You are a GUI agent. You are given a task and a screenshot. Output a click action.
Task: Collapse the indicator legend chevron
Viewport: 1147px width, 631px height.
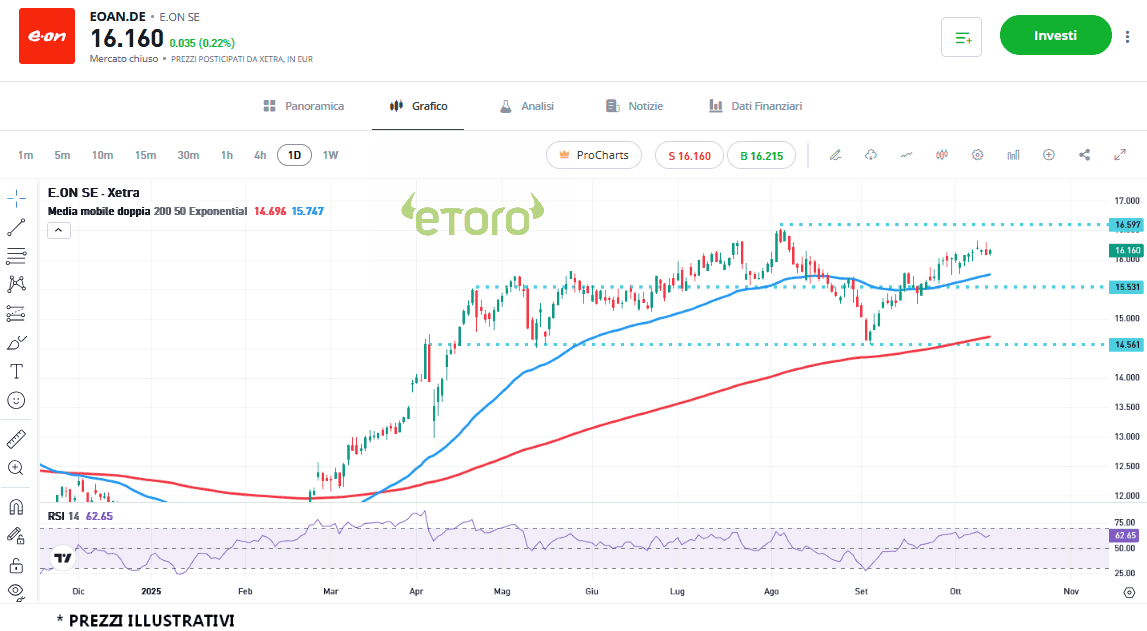point(58,230)
